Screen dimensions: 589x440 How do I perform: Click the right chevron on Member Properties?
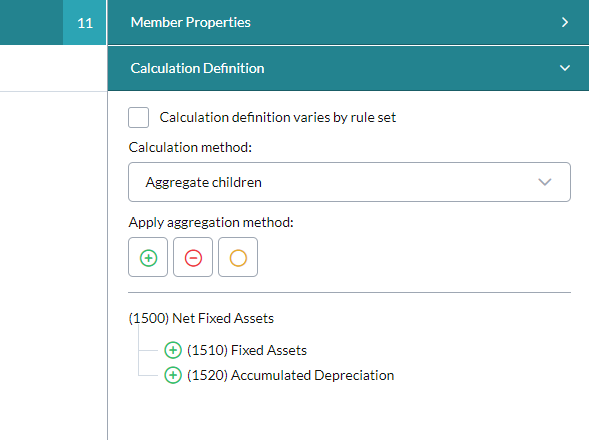(x=565, y=23)
